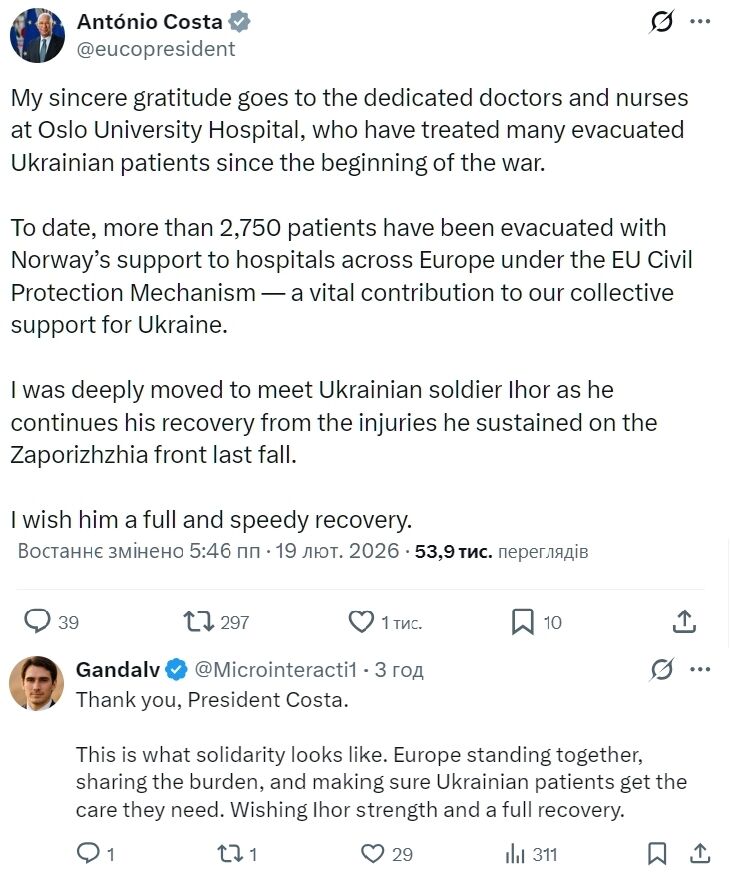This screenshot has width=731, height=881.
Task: Open Grok analysis for Gandalv's reply
Action: coord(662,669)
